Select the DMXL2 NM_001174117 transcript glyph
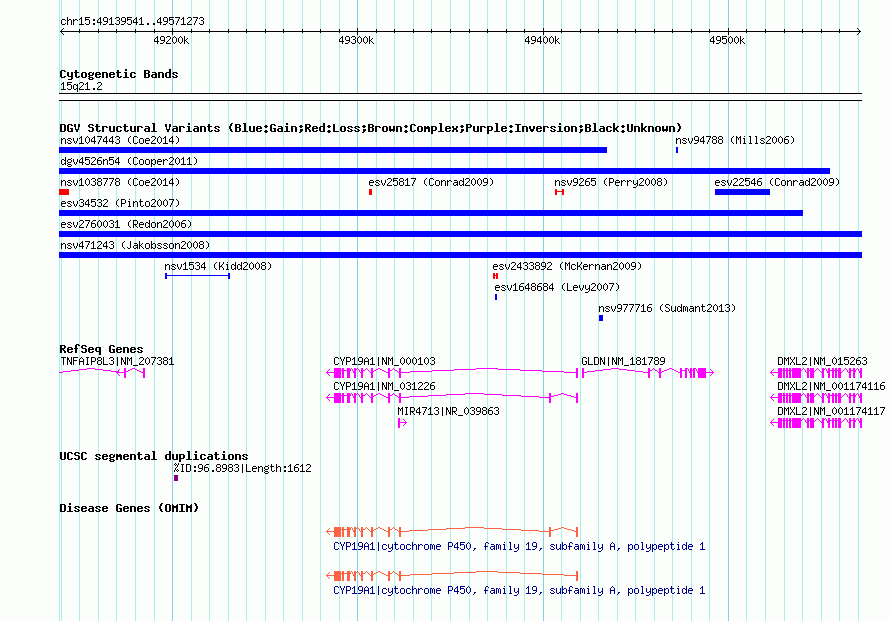The image size is (890, 621). click(816, 422)
